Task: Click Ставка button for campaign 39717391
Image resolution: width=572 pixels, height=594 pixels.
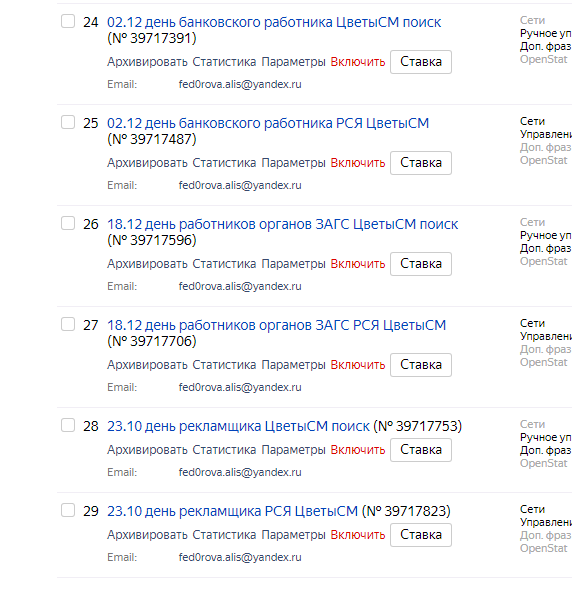Action: [421, 62]
